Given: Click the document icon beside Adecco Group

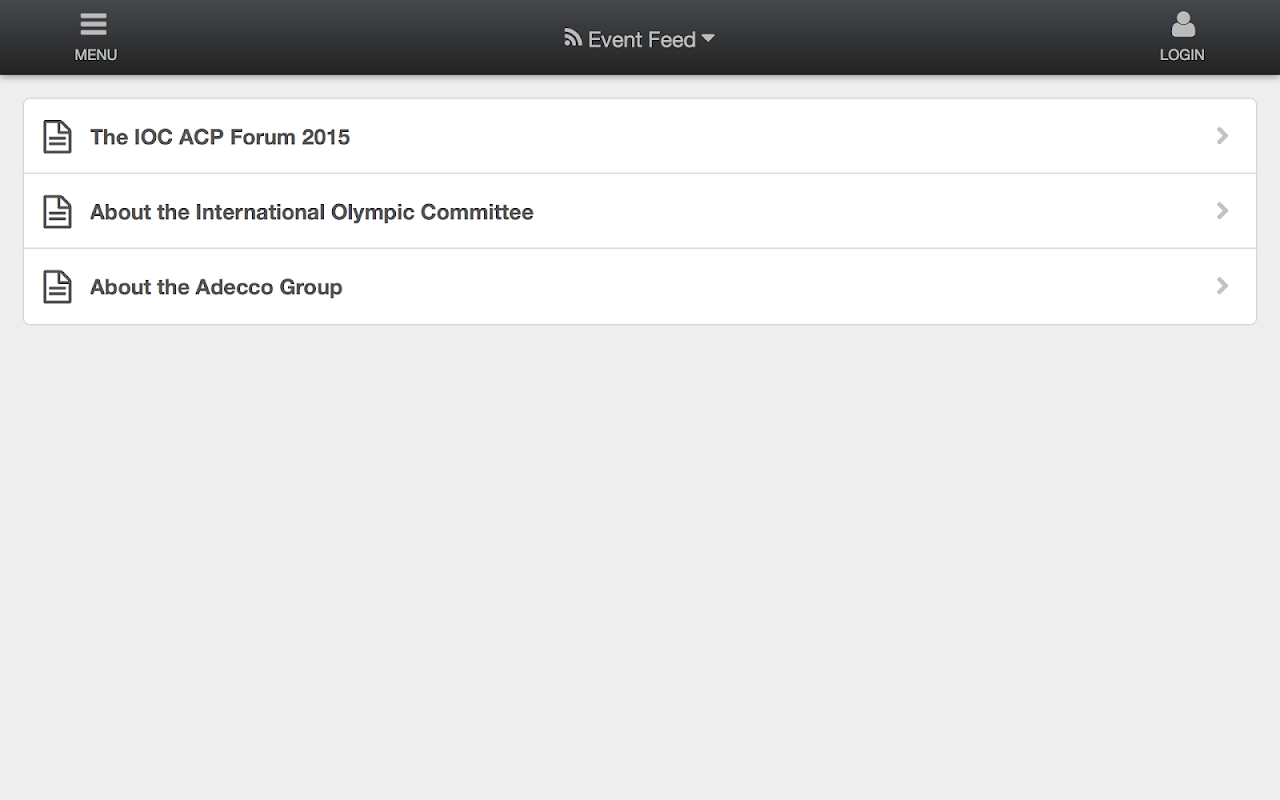Looking at the screenshot, I should (x=58, y=287).
